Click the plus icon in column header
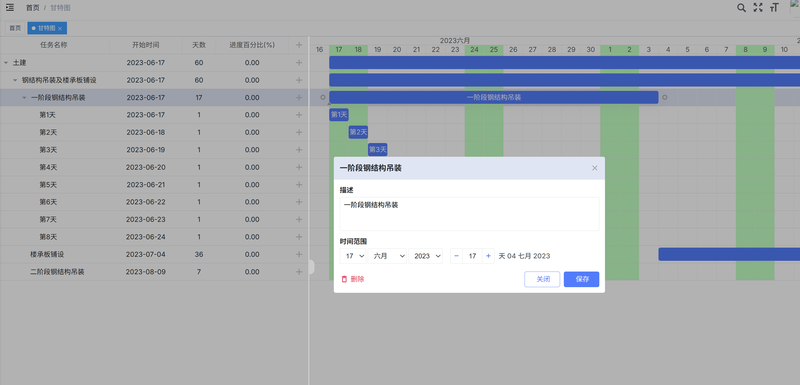The image size is (800, 385). pos(299,45)
